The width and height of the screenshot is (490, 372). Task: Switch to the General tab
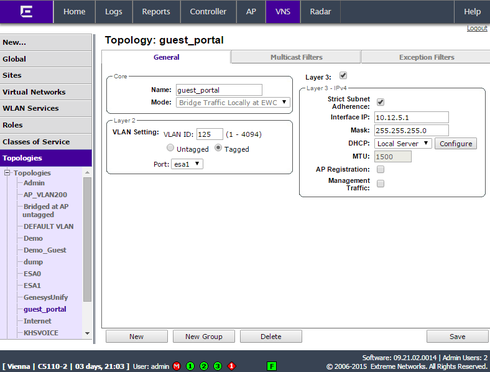(166, 57)
